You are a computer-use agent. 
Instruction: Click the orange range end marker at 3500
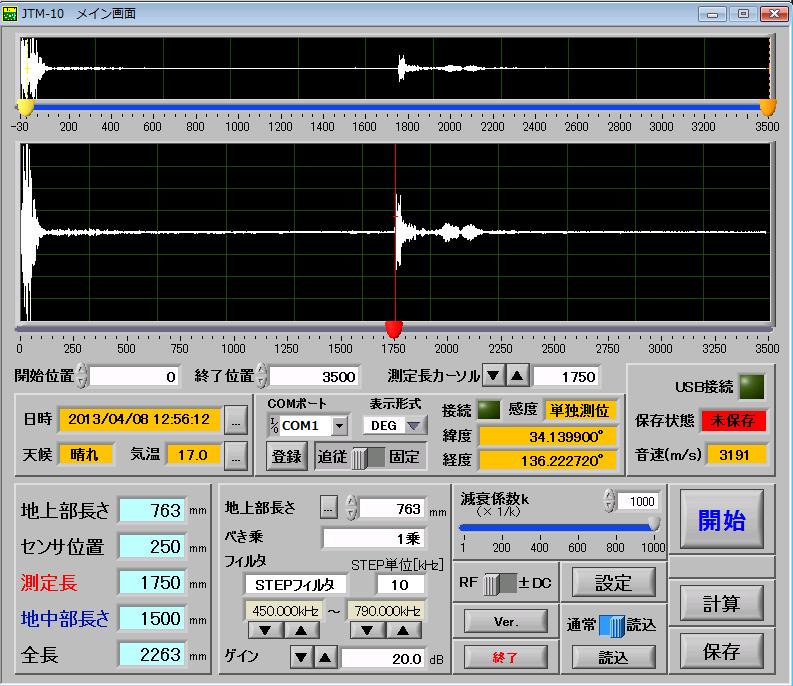[768, 107]
